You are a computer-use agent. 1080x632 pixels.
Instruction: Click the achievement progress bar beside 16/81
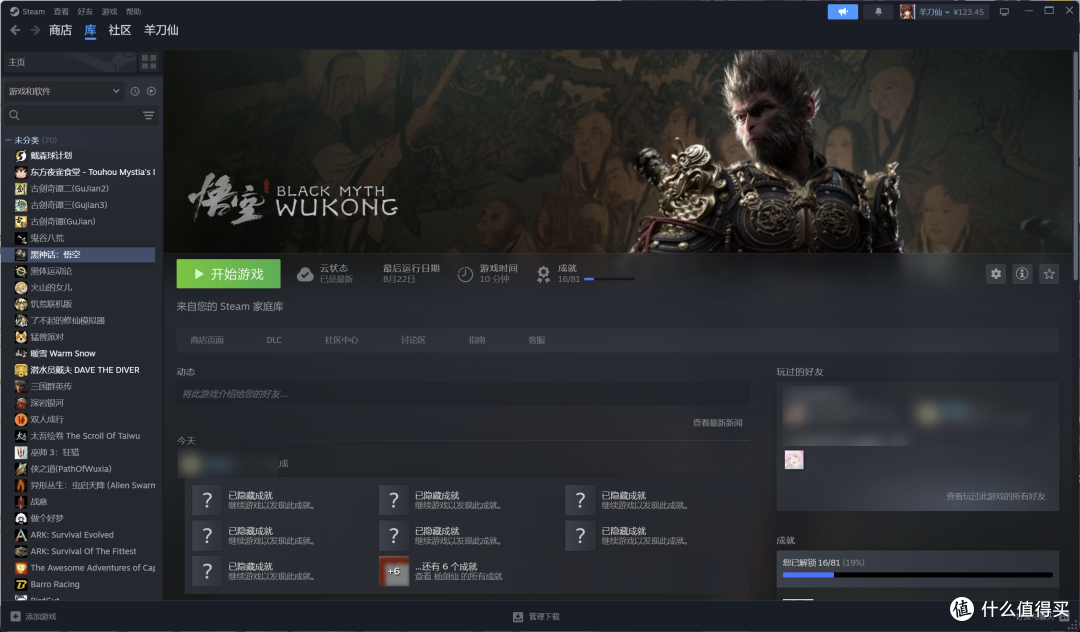coord(609,279)
